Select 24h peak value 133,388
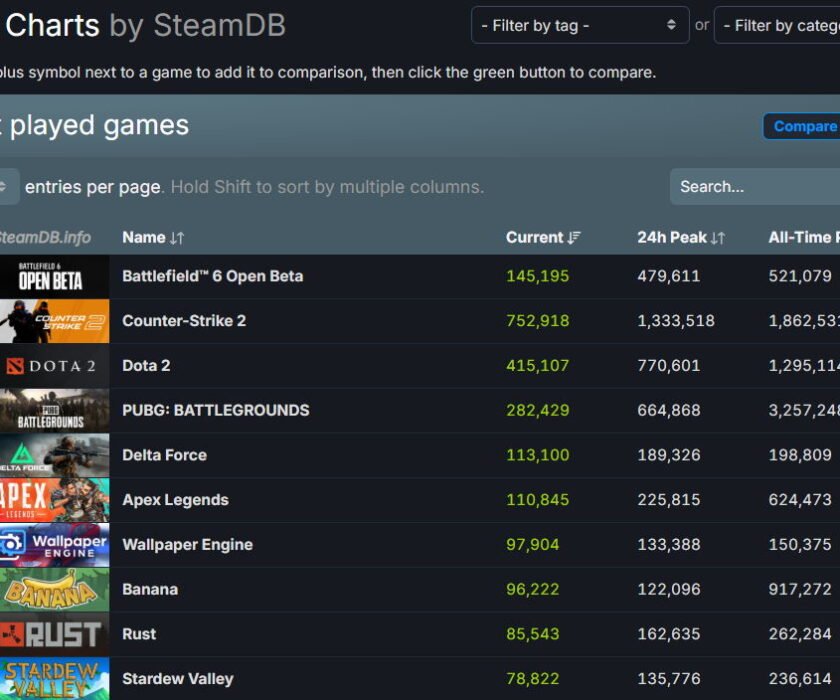Image resolution: width=840 pixels, height=700 pixels. [x=669, y=544]
